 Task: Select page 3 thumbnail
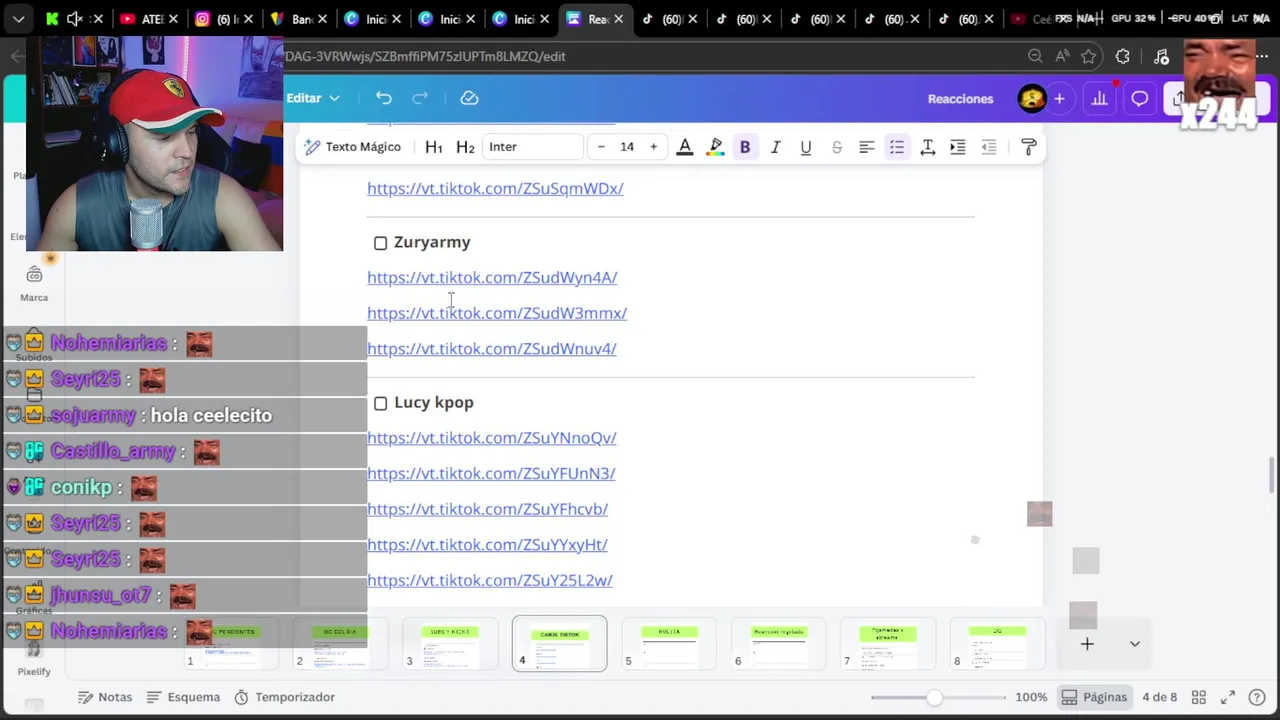[x=449, y=644]
